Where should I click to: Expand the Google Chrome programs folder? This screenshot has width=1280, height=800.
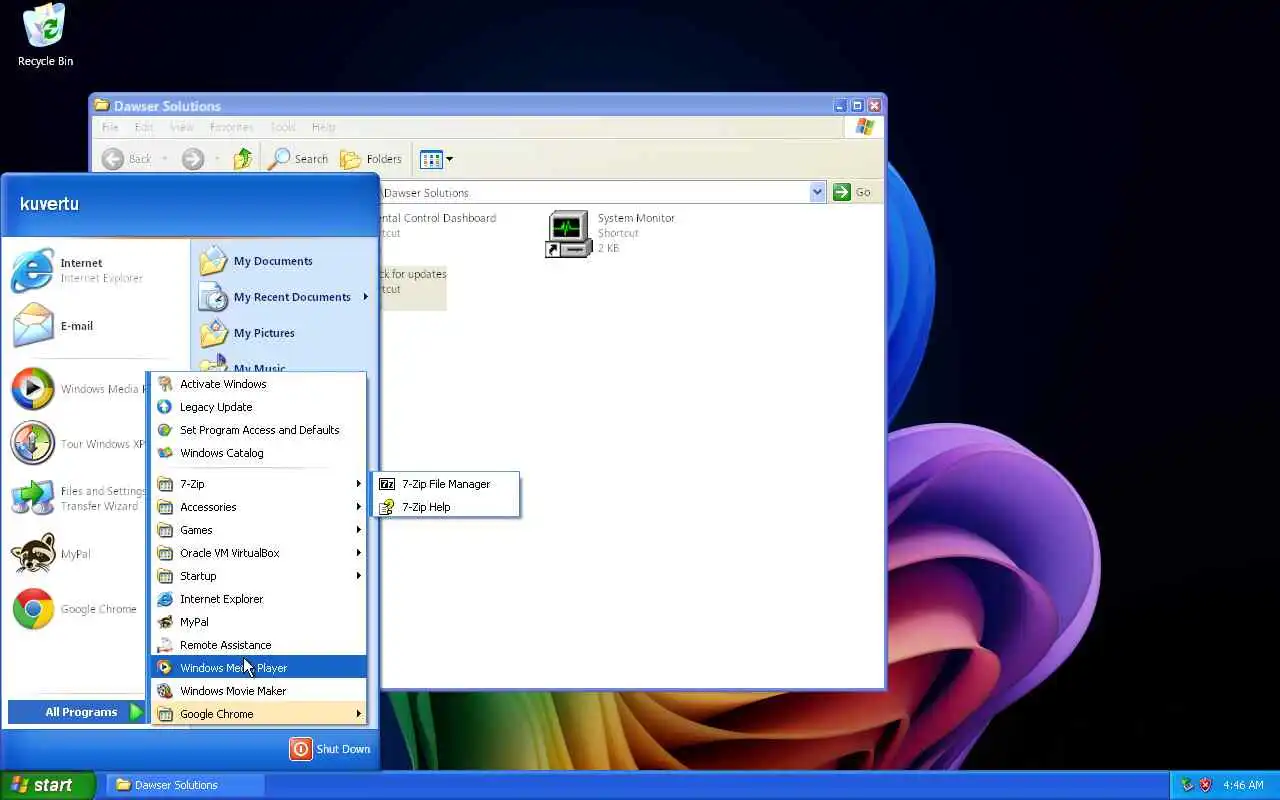click(x=259, y=714)
